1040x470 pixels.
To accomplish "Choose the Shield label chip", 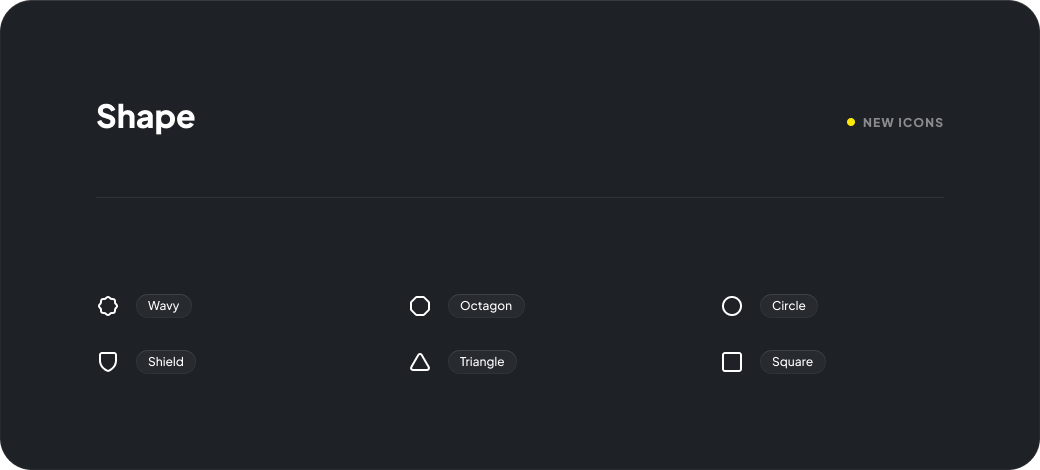I will click(166, 362).
